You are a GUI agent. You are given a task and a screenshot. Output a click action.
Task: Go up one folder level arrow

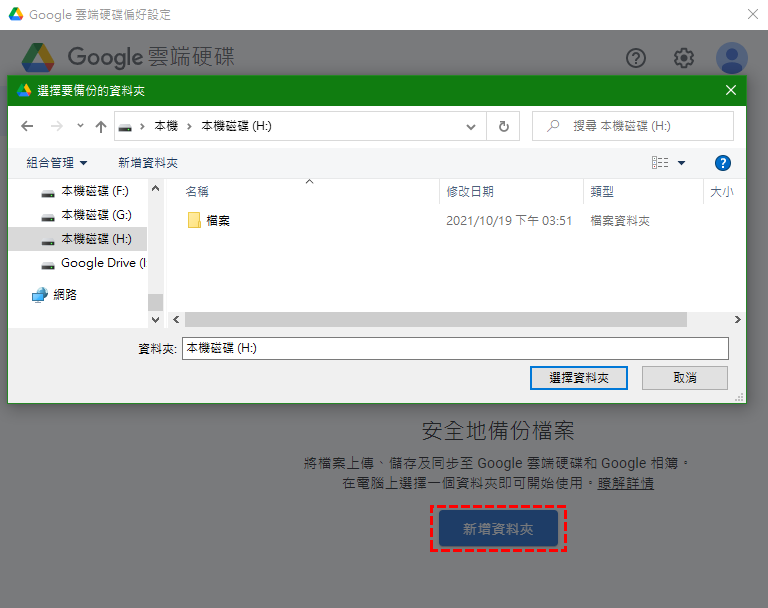pos(101,126)
